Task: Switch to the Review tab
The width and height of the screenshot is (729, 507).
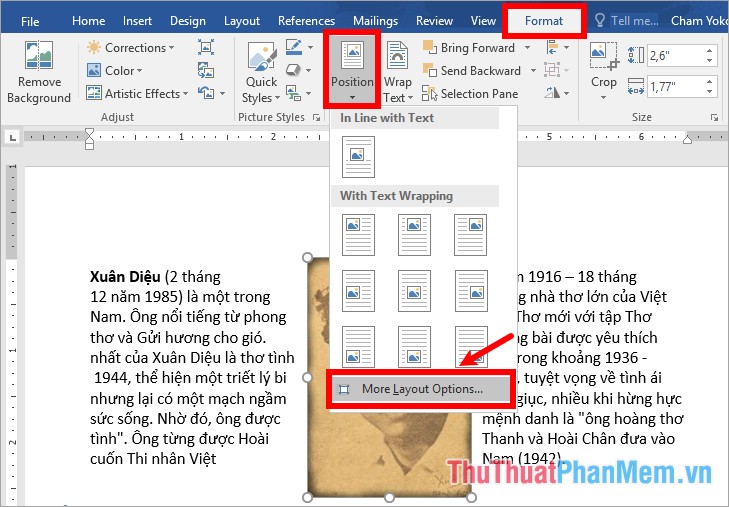Action: [x=434, y=21]
